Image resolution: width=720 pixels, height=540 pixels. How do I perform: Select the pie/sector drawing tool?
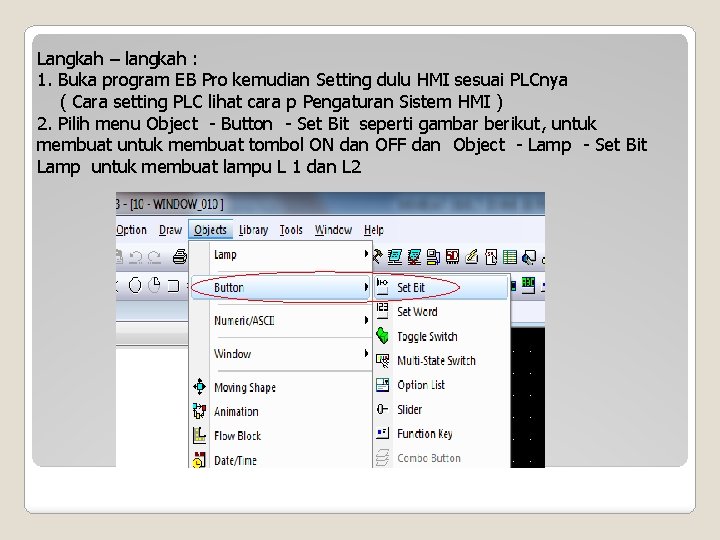click(155, 285)
